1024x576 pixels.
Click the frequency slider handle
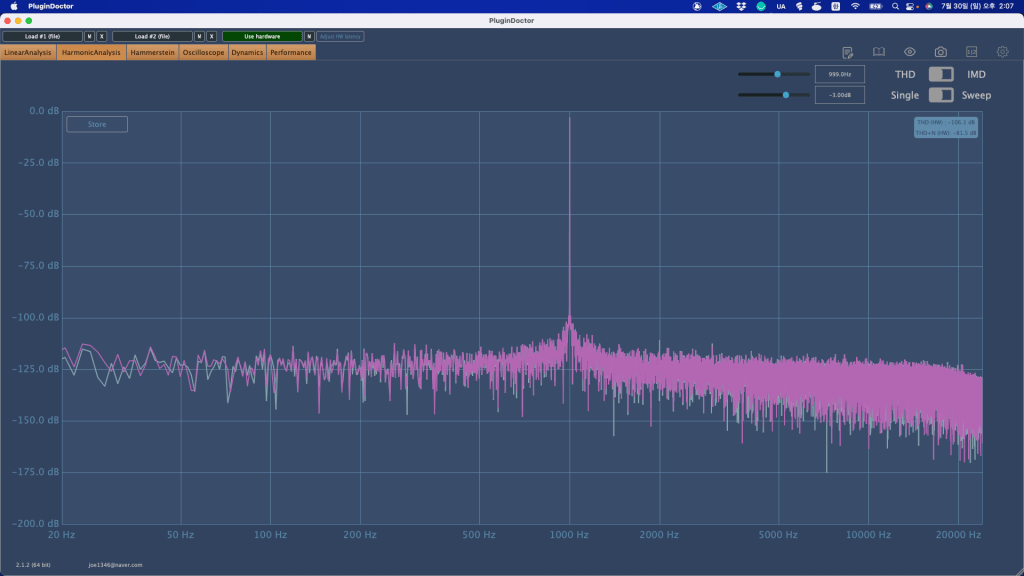(x=777, y=74)
